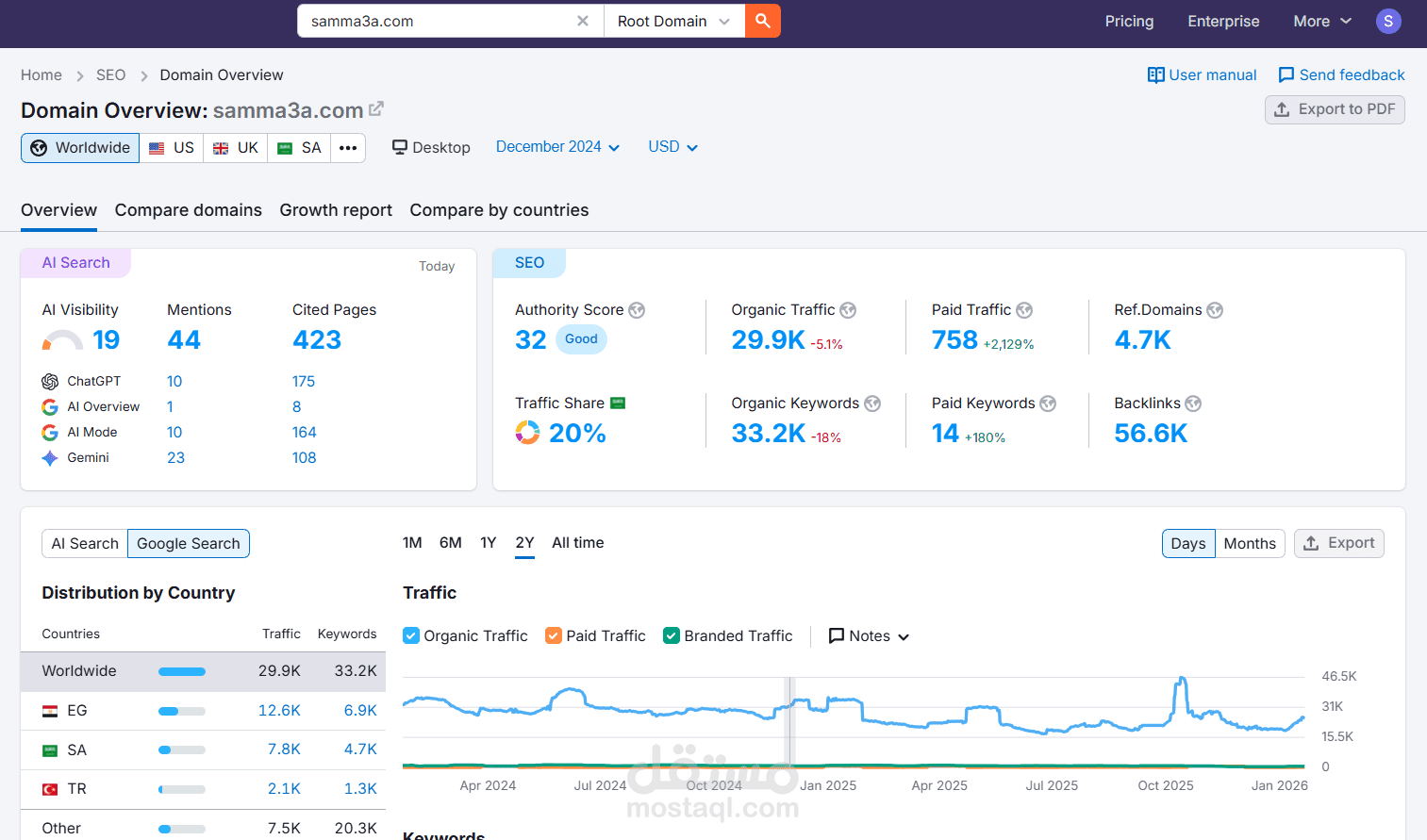Select the SA database button

pyautogui.click(x=299, y=148)
